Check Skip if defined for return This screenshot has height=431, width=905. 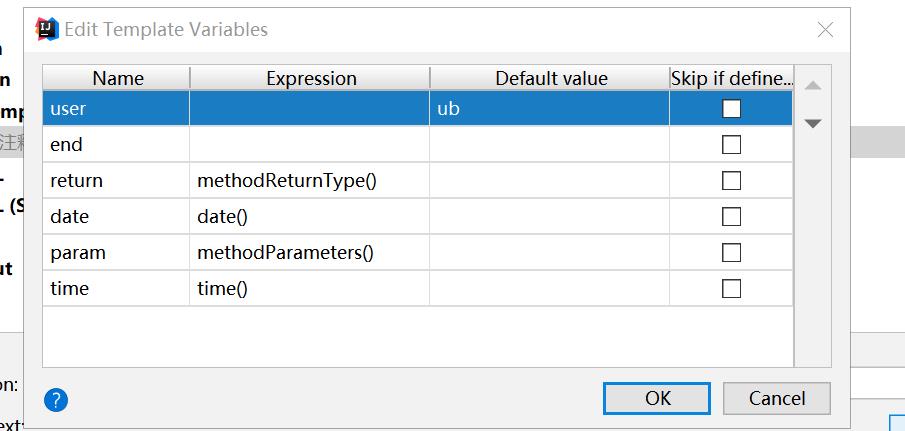coord(731,181)
